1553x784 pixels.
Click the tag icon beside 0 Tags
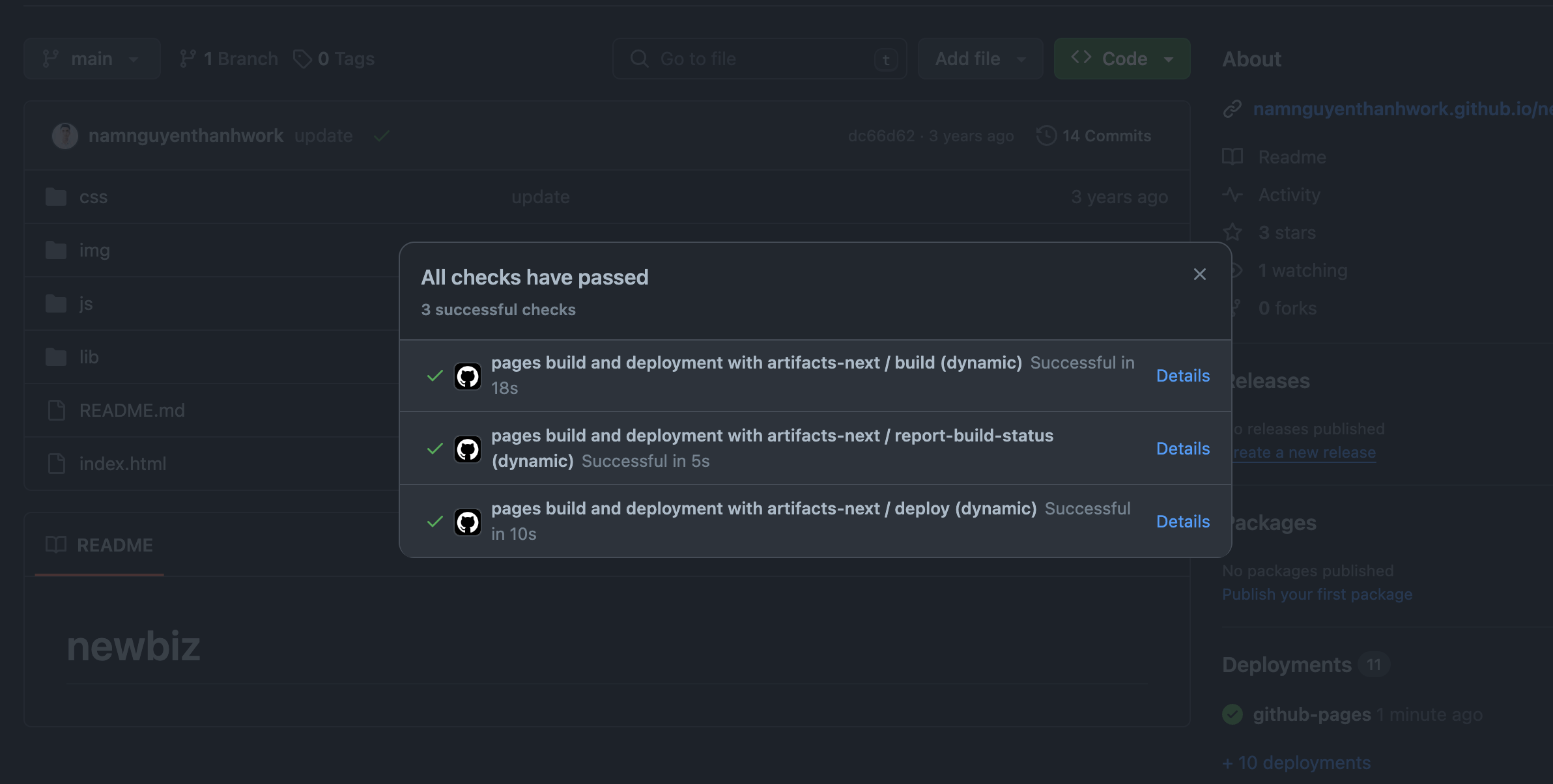pos(302,59)
